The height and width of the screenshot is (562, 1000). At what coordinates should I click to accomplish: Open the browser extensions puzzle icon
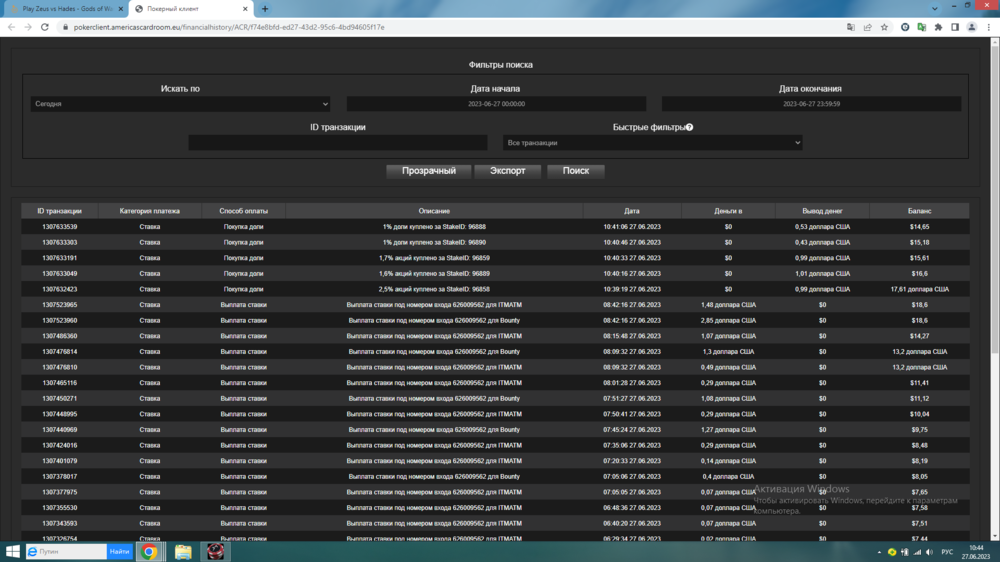(938, 27)
